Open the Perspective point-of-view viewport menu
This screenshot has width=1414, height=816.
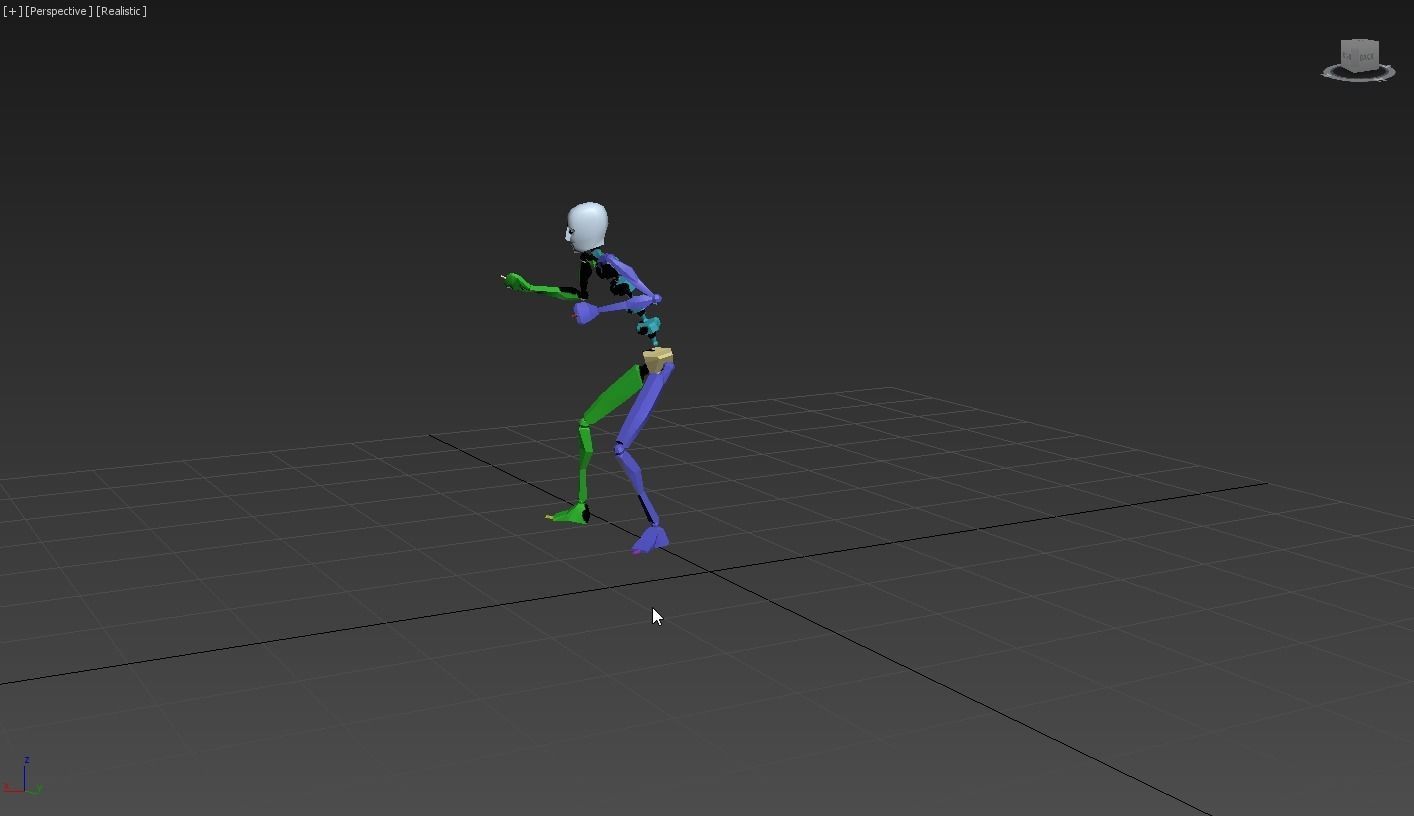click(59, 11)
